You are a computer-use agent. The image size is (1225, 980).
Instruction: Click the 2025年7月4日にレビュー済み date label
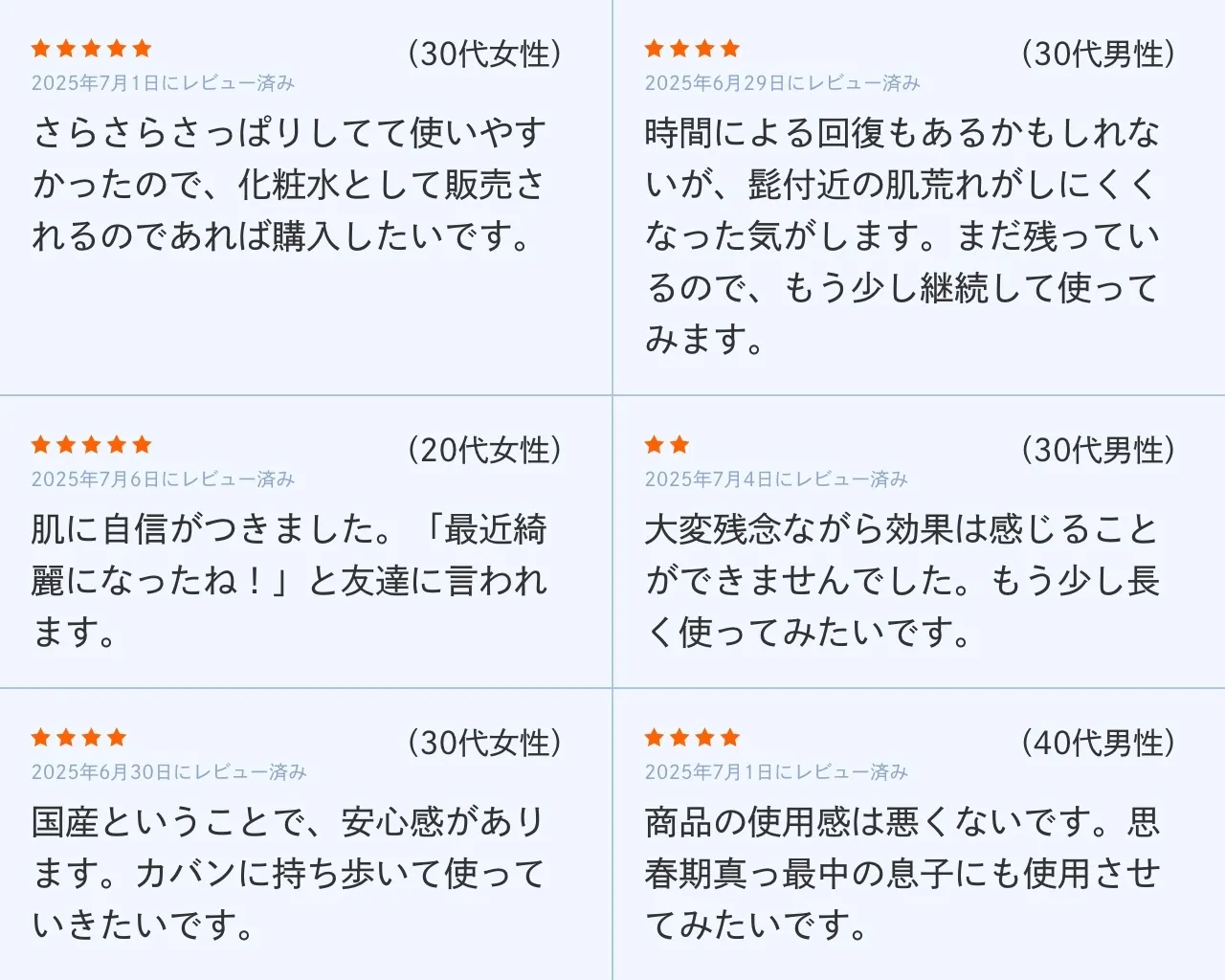coord(776,479)
